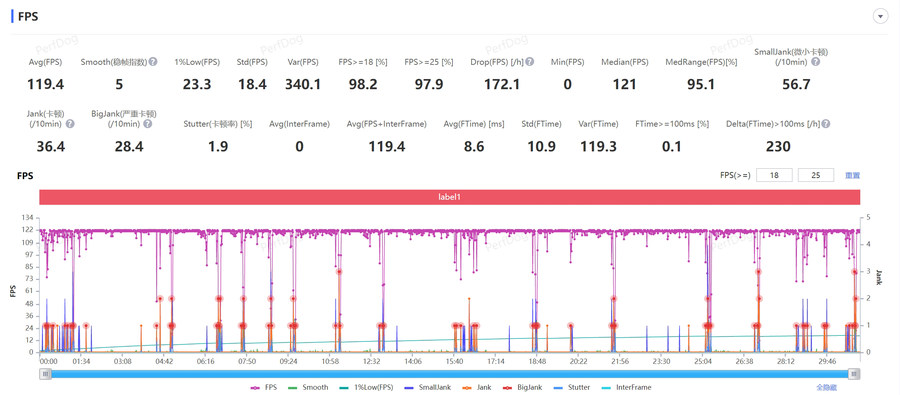The image size is (900, 395).
Task: Grab the right handle of the time range slider
Action: point(854,374)
